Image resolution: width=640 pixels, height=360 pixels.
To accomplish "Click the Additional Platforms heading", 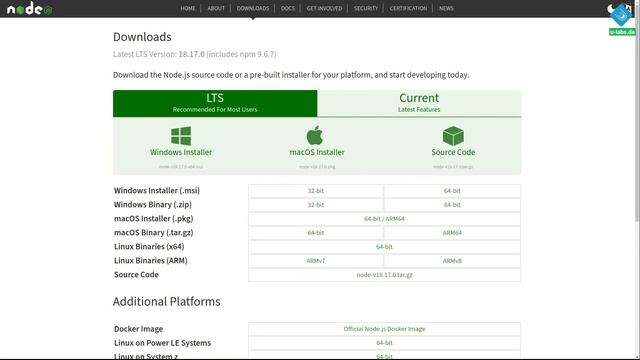I will click(x=167, y=302).
